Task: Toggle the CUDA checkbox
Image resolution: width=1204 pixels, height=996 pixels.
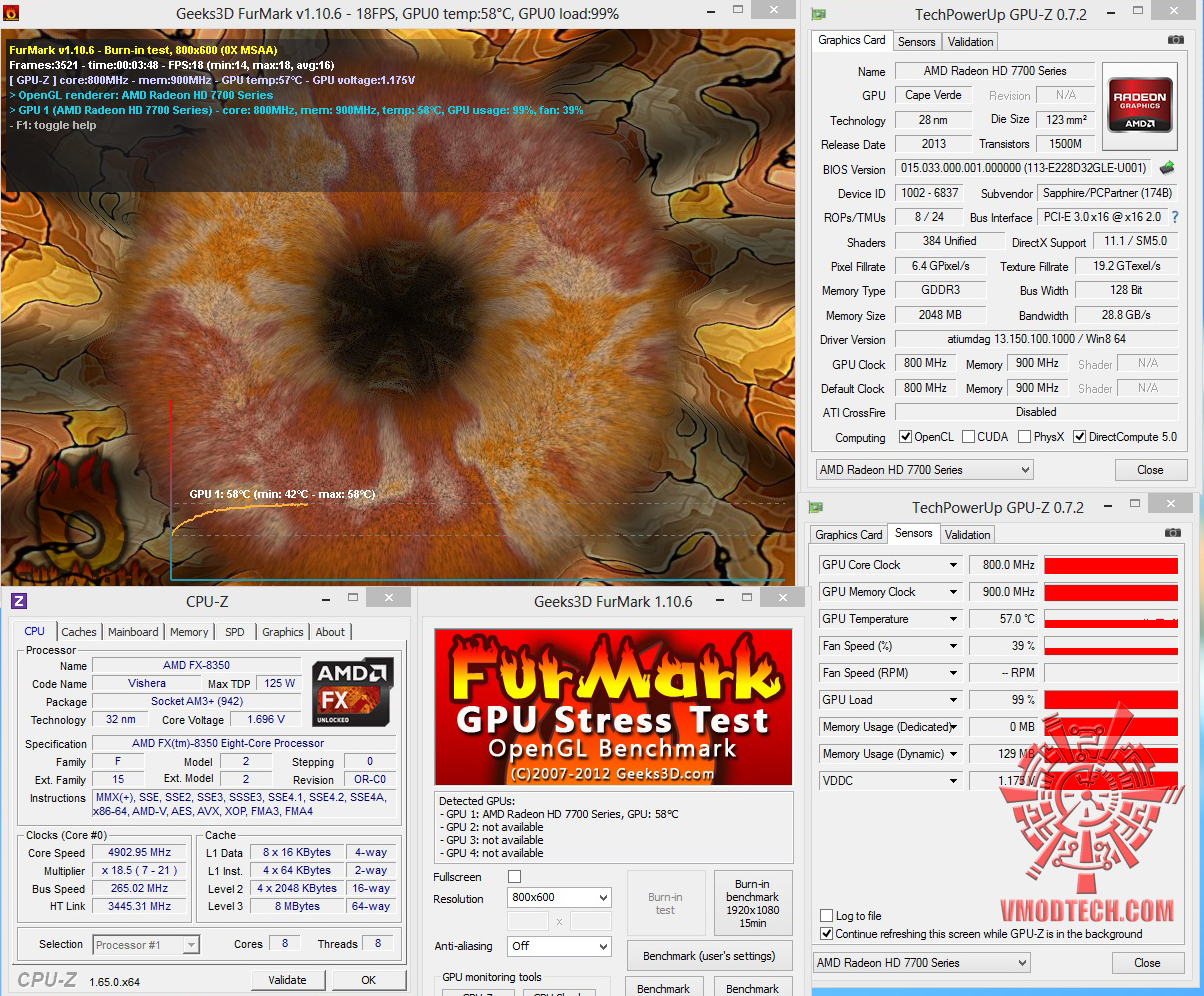Action: coord(968,437)
